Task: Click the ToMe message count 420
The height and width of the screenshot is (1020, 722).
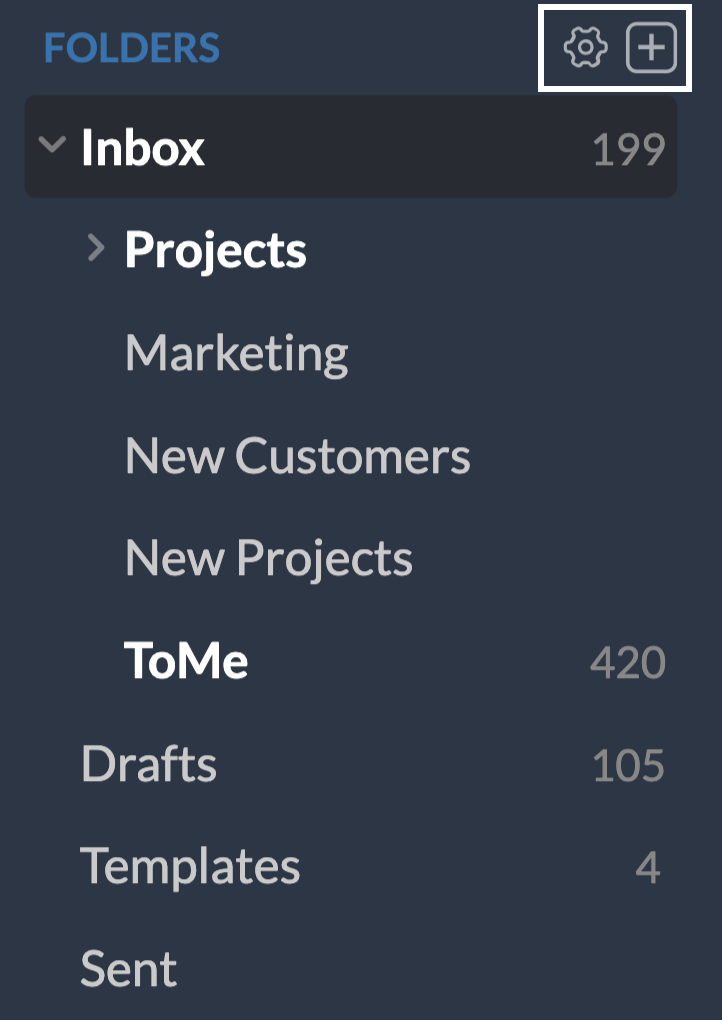Action: [x=627, y=662]
